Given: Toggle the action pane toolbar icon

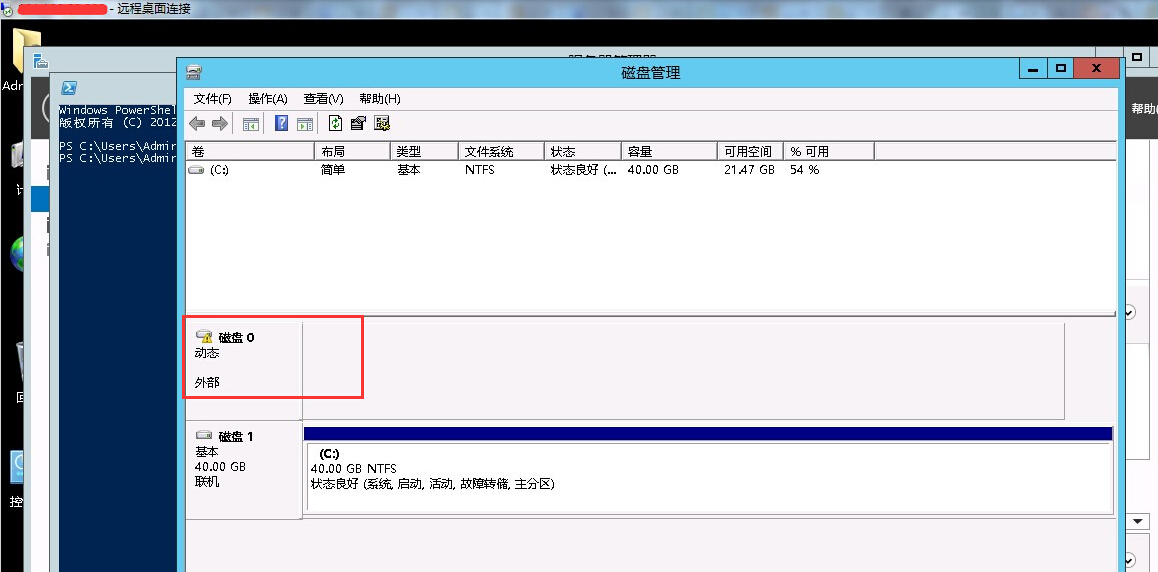Looking at the screenshot, I should coord(305,123).
